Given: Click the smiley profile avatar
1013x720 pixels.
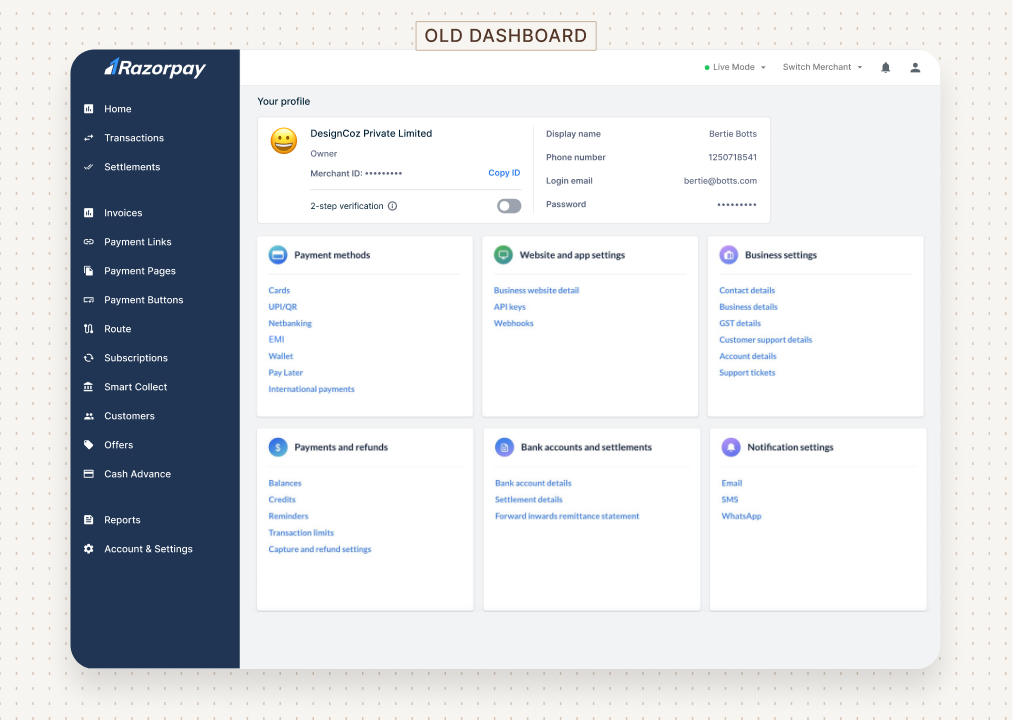Looking at the screenshot, I should (x=284, y=141).
